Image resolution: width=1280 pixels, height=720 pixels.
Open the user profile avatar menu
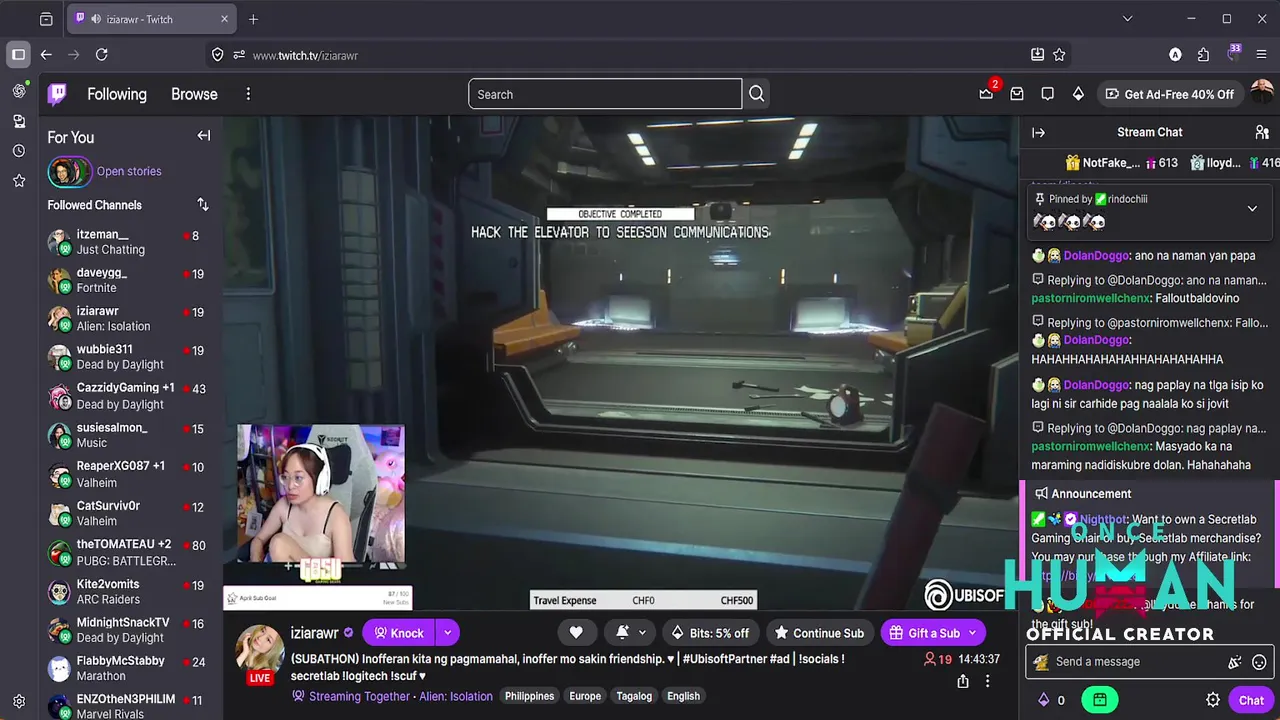(1262, 94)
